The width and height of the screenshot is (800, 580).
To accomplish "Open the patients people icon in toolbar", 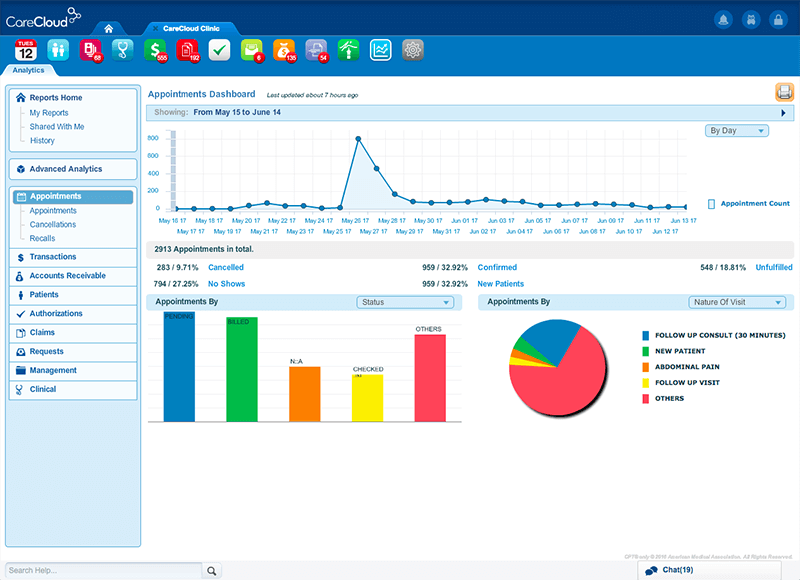I will coord(58,50).
